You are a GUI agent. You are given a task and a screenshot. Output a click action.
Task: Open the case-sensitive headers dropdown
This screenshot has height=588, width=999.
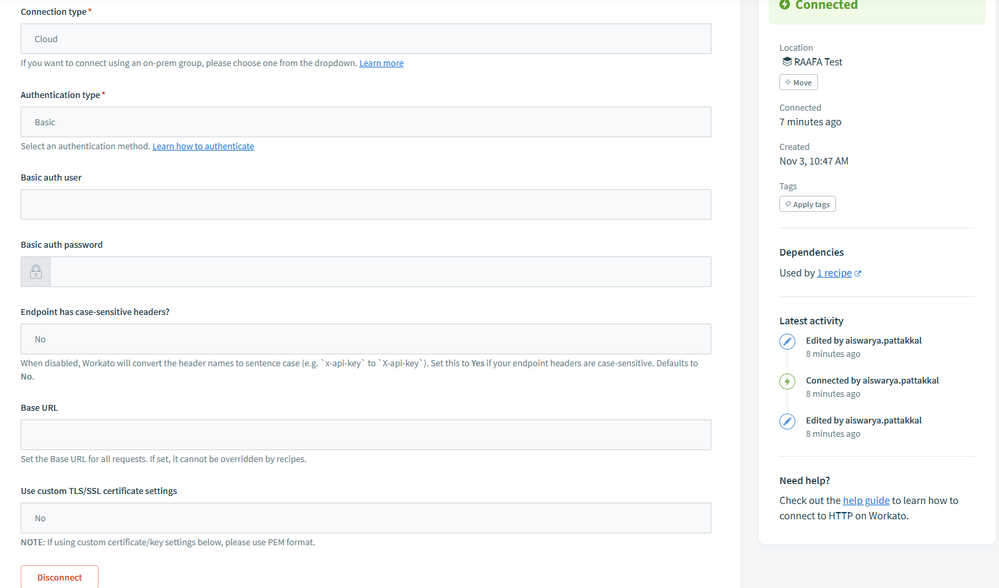tap(366, 339)
